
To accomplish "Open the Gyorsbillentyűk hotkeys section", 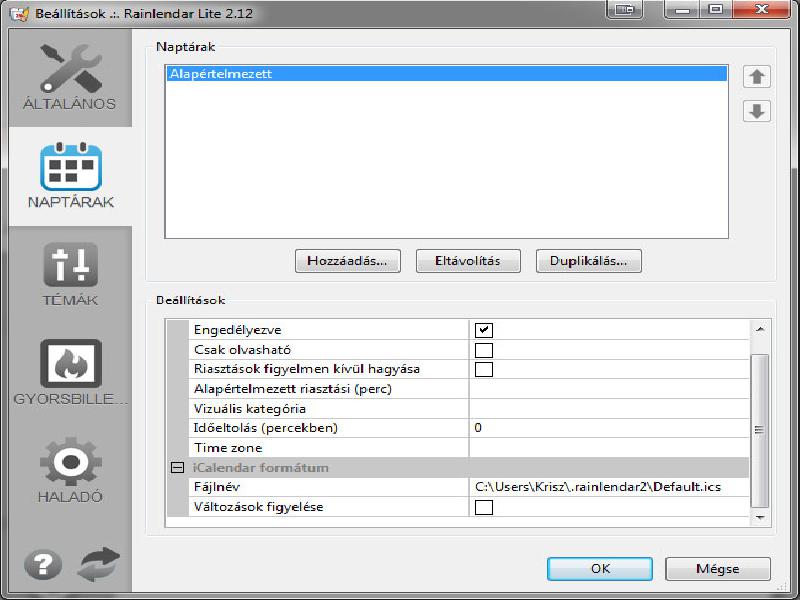I will click(70, 372).
